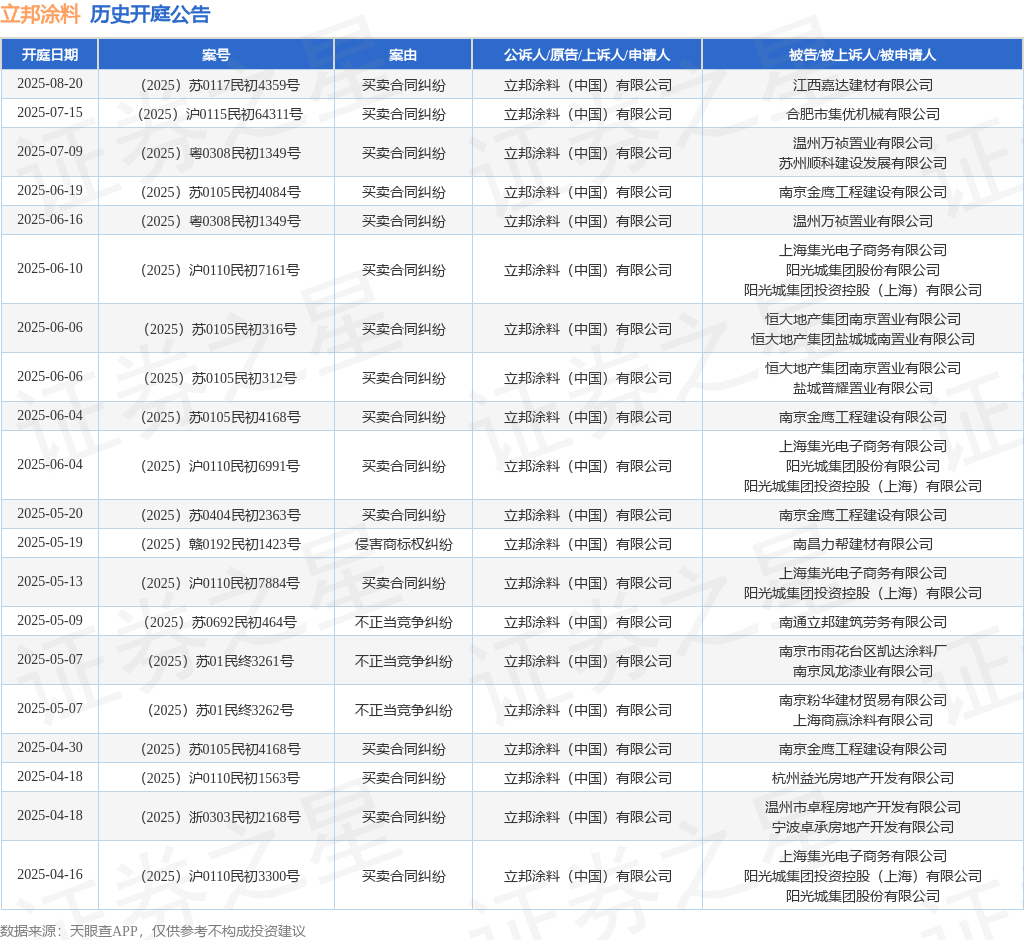The height and width of the screenshot is (940, 1024).
Task: Click date cell 2025-07-15
Action: 50,112
